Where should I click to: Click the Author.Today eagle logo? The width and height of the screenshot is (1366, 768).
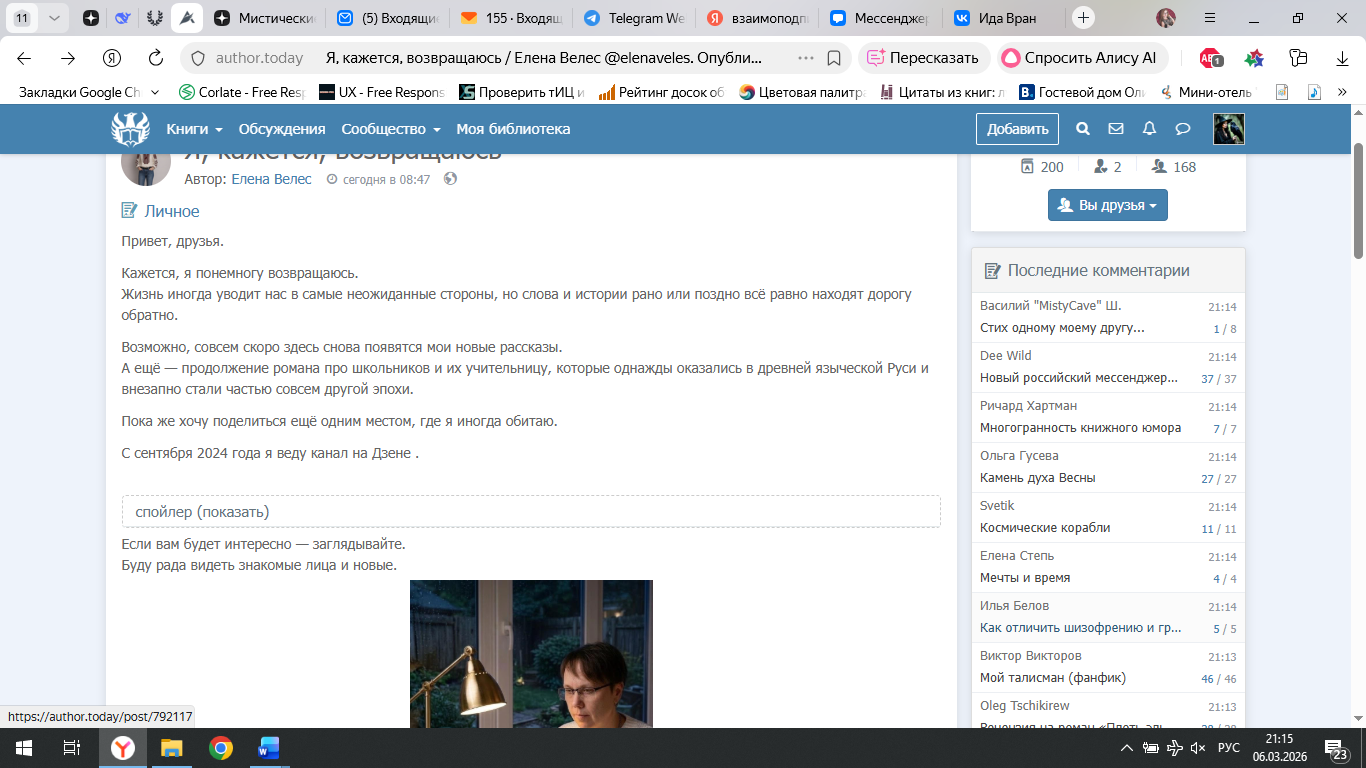130,129
